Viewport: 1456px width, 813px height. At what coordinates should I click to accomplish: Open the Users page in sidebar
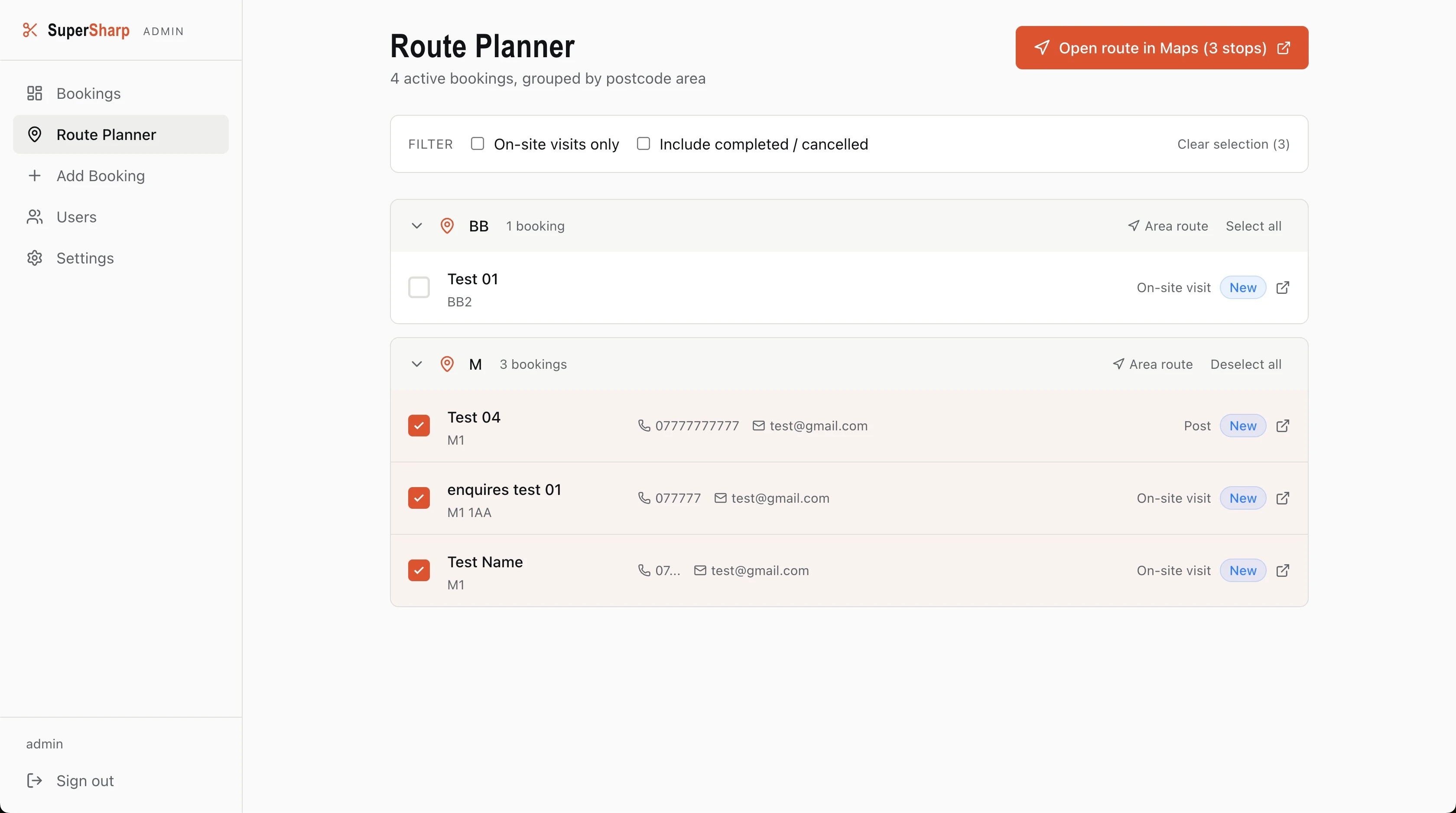pos(121,217)
